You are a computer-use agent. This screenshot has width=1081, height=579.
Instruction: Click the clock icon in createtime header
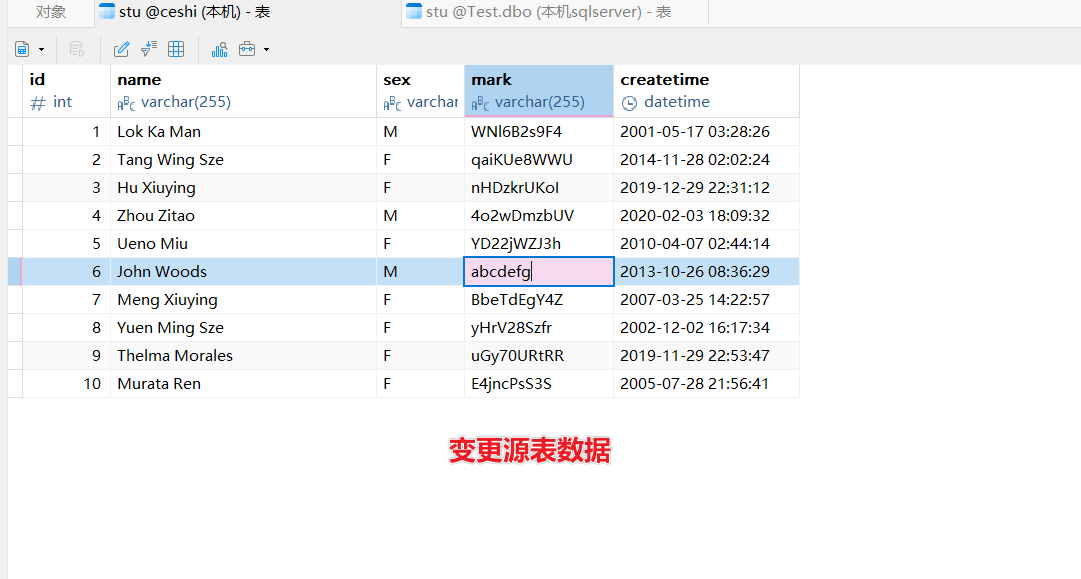631,102
